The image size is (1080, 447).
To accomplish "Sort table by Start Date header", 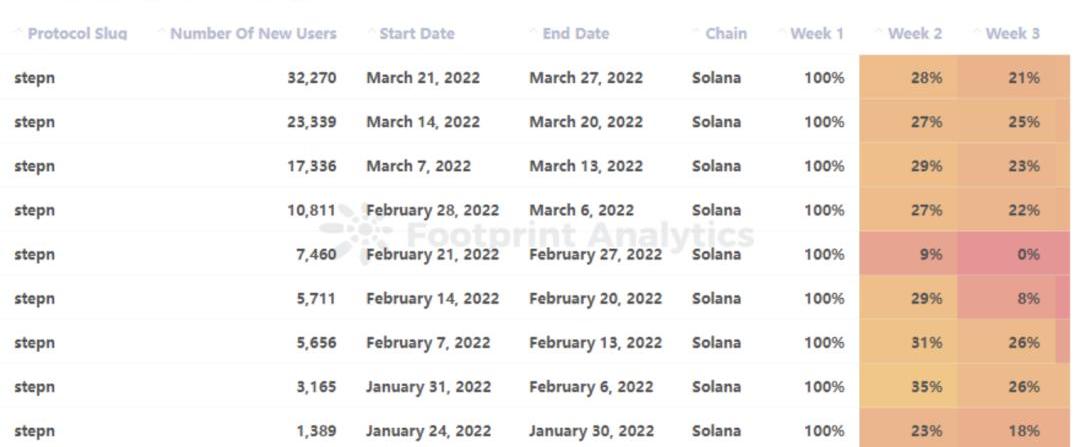I will [x=417, y=34].
